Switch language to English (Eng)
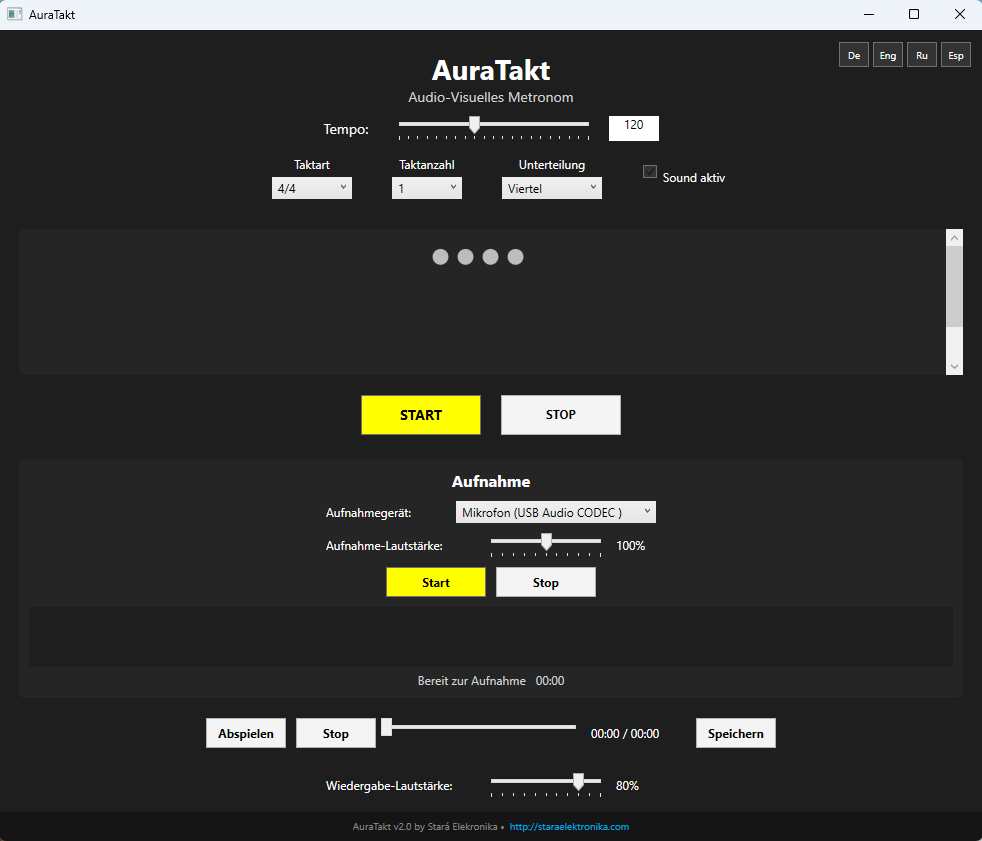This screenshot has height=841, width=982. point(887,55)
